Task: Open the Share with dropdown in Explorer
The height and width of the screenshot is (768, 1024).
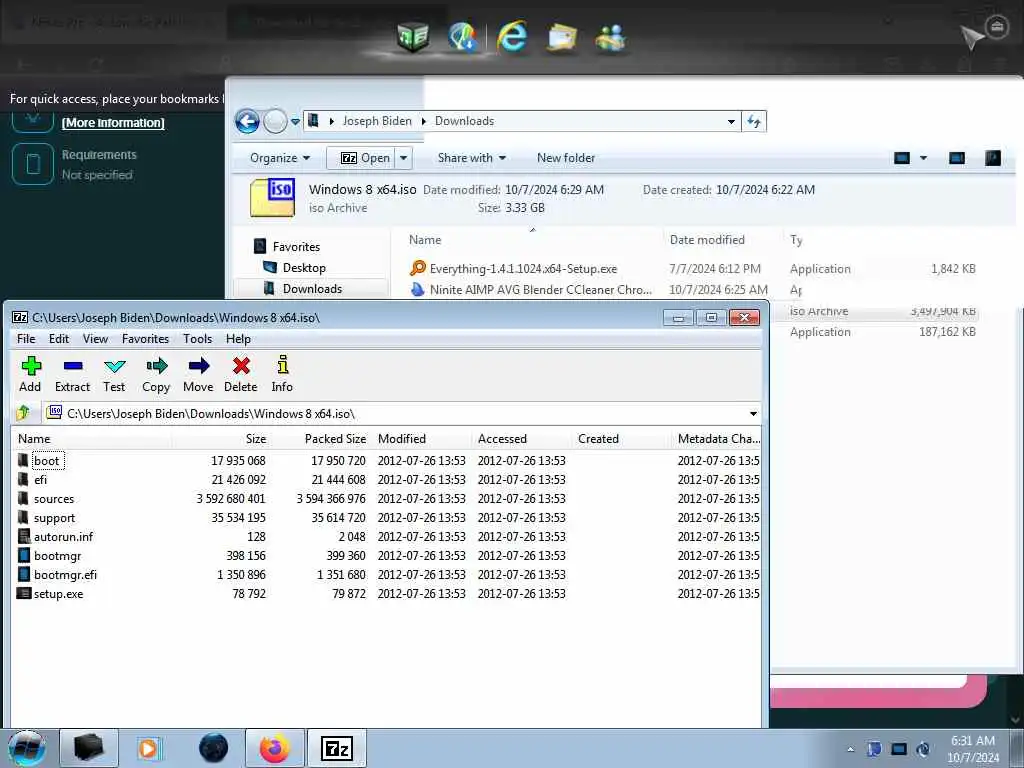Action: click(472, 158)
